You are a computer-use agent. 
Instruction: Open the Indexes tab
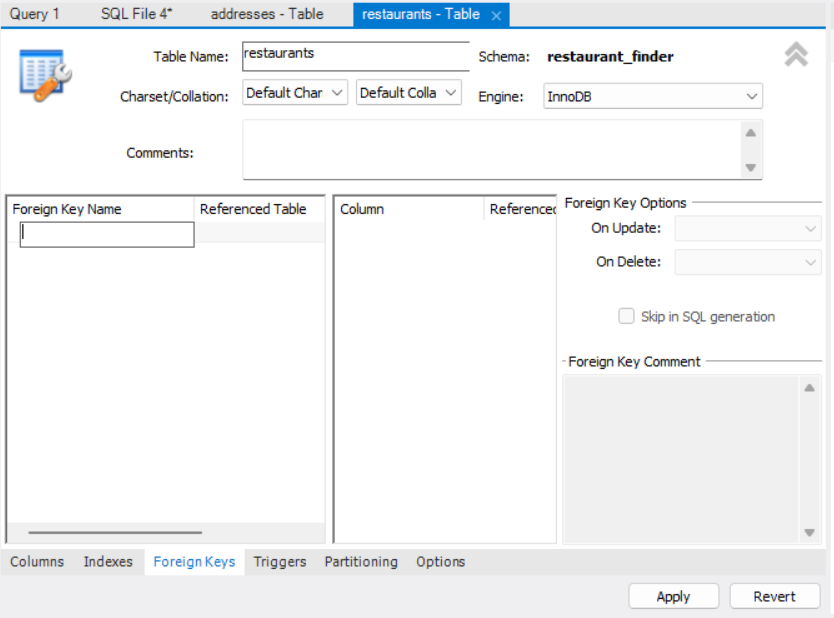click(x=108, y=562)
